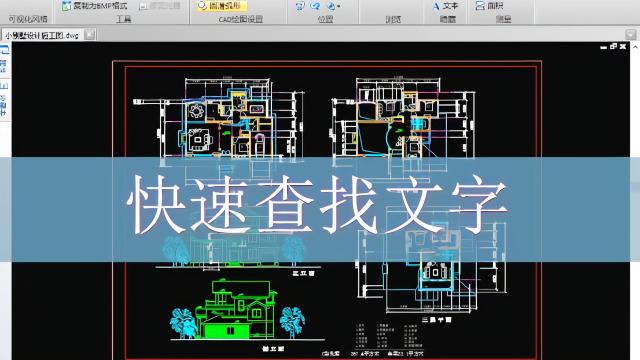The height and width of the screenshot is (360, 640).
Task: Click the 面积 measure area tool
Action: click(x=490, y=6)
